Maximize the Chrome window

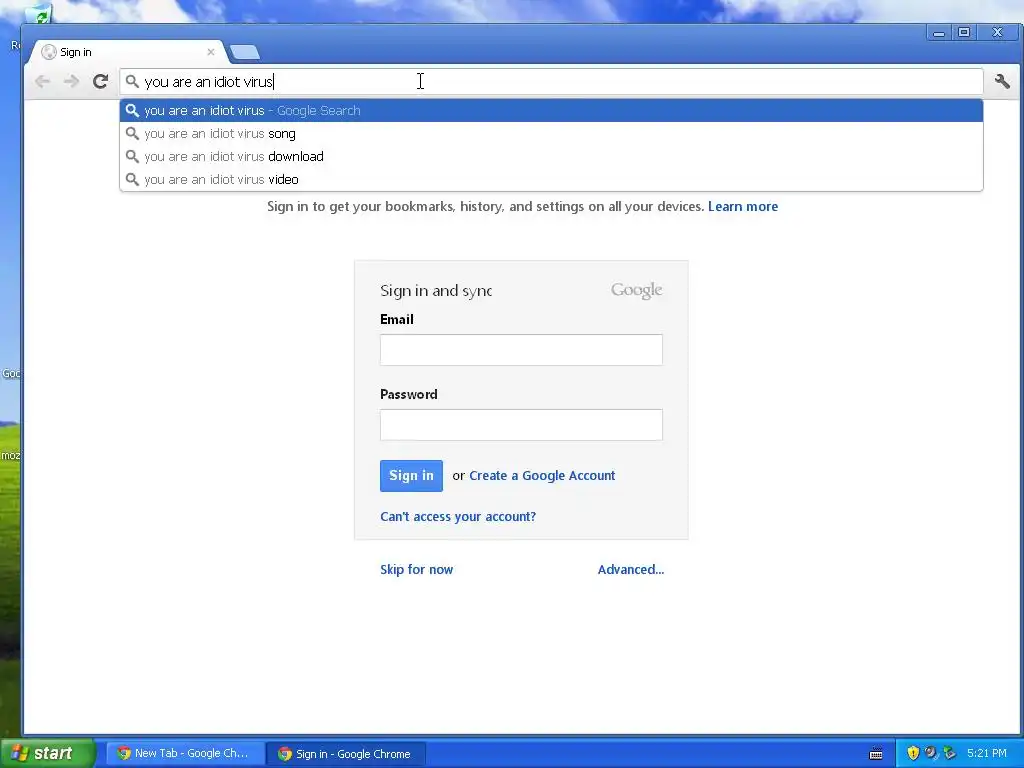point(964,33)
